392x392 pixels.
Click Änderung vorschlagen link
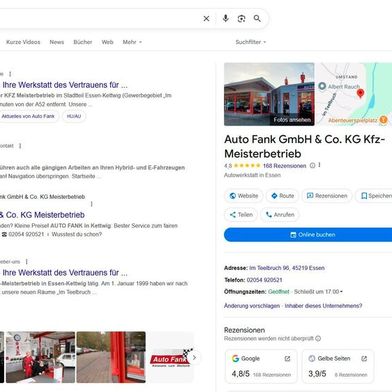click(252, 306)
